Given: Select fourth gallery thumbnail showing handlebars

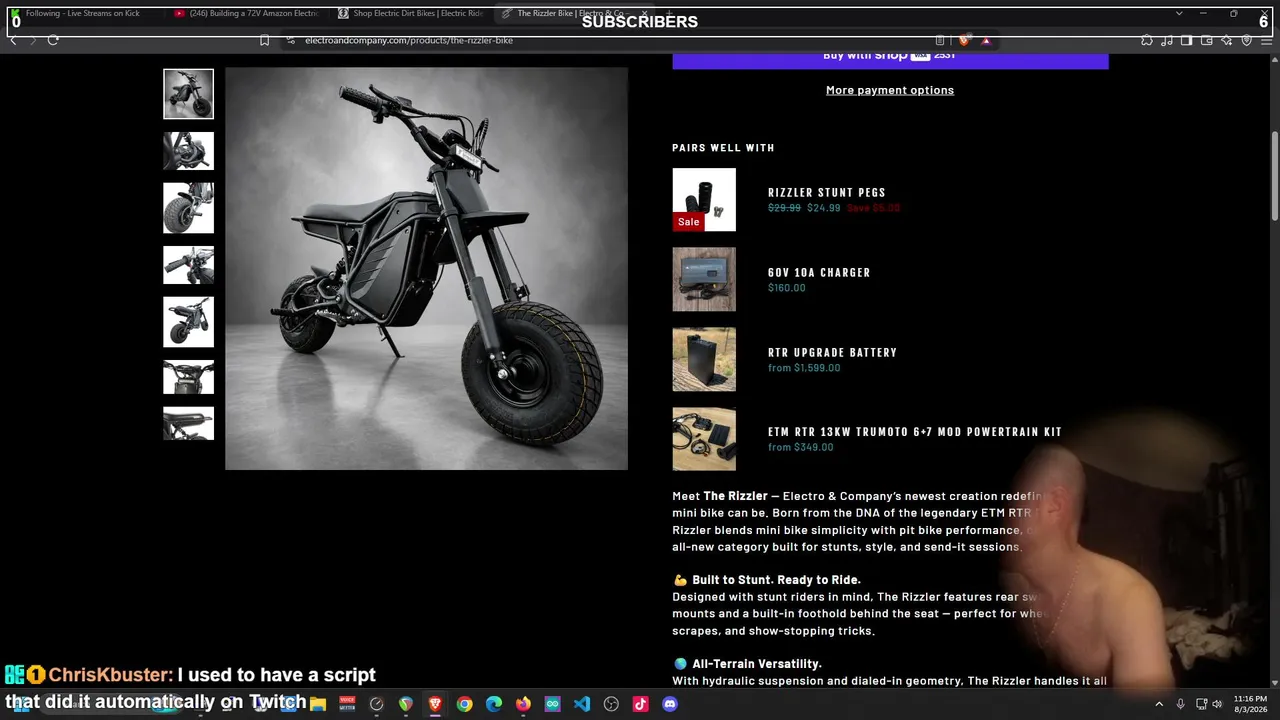Looking at the screenshot, I should [189, 265].
